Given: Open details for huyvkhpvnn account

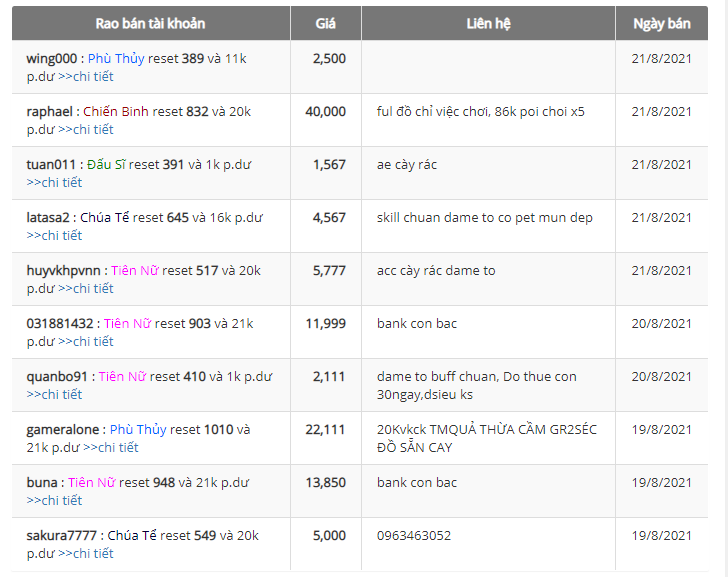Looking at the screenshot, I should pyautogui.click(x=86, y=288).
